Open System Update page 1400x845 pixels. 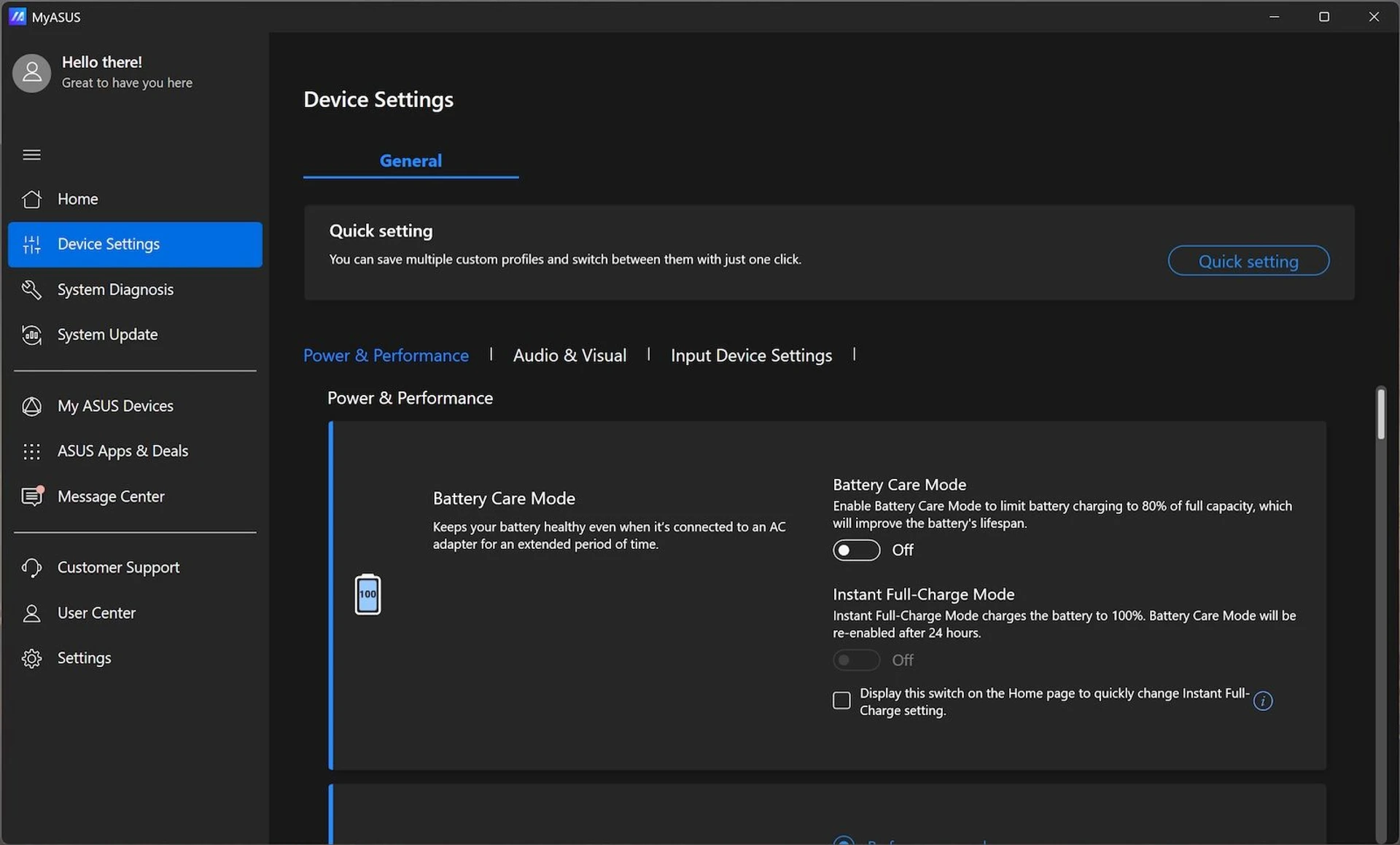coord(135,335)
